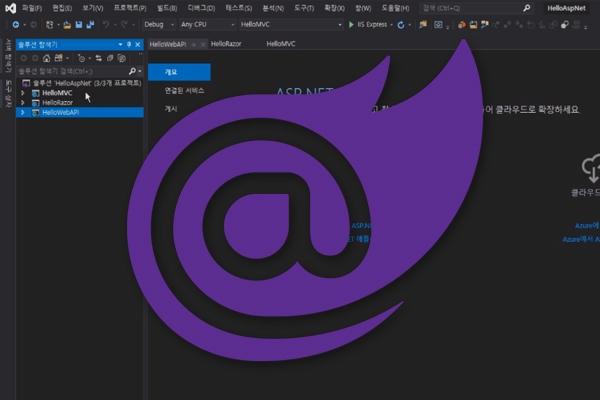The width and height of the screenshot is (600, 400).
Task: Select the HelloRazor project in Solution Explorer
Action: pyautogui.click(x=57, y=103)
